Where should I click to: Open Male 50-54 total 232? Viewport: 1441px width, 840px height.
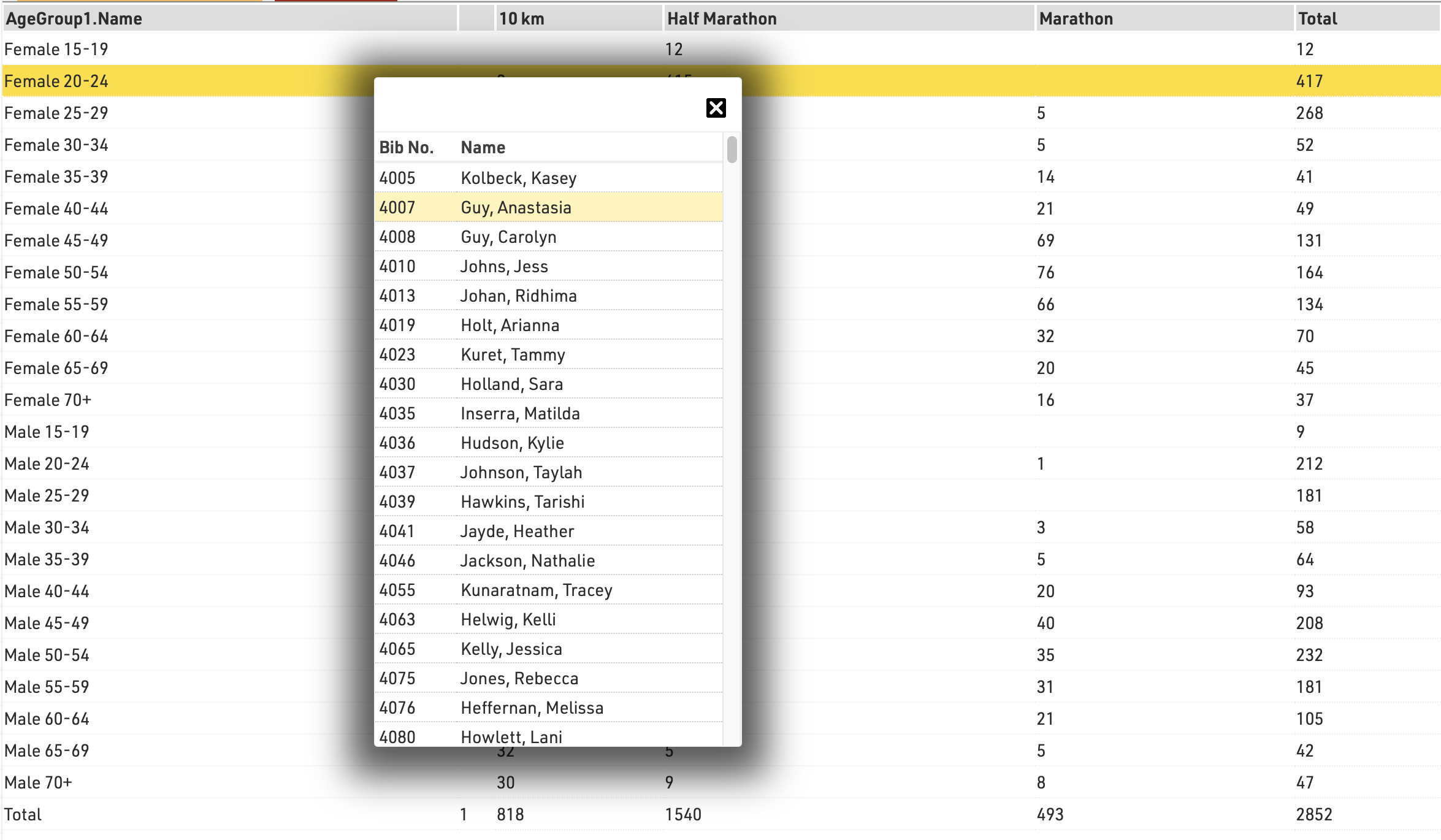(1309, 655)
